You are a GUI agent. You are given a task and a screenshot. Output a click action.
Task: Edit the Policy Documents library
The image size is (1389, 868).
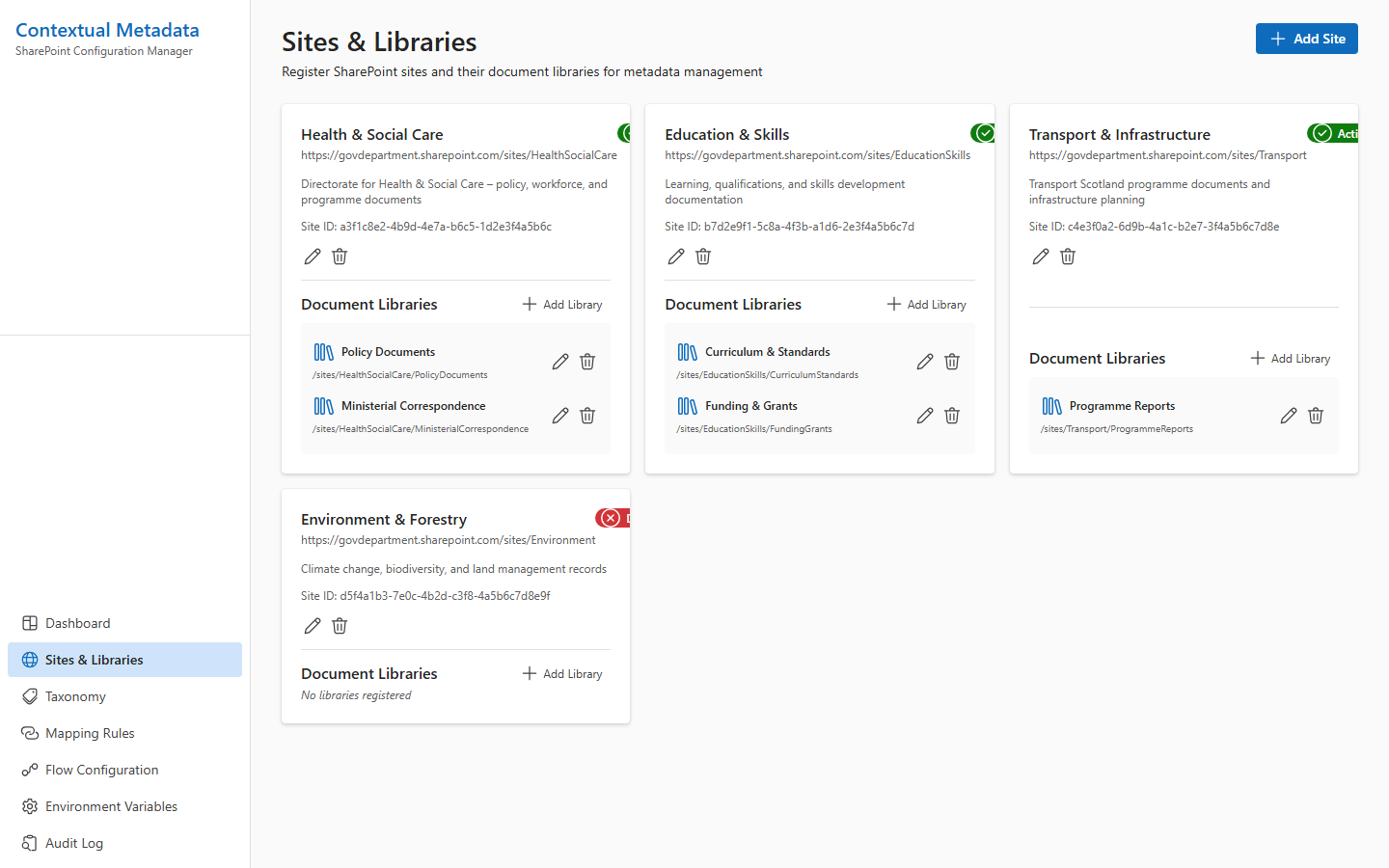(x=560, y=362)
